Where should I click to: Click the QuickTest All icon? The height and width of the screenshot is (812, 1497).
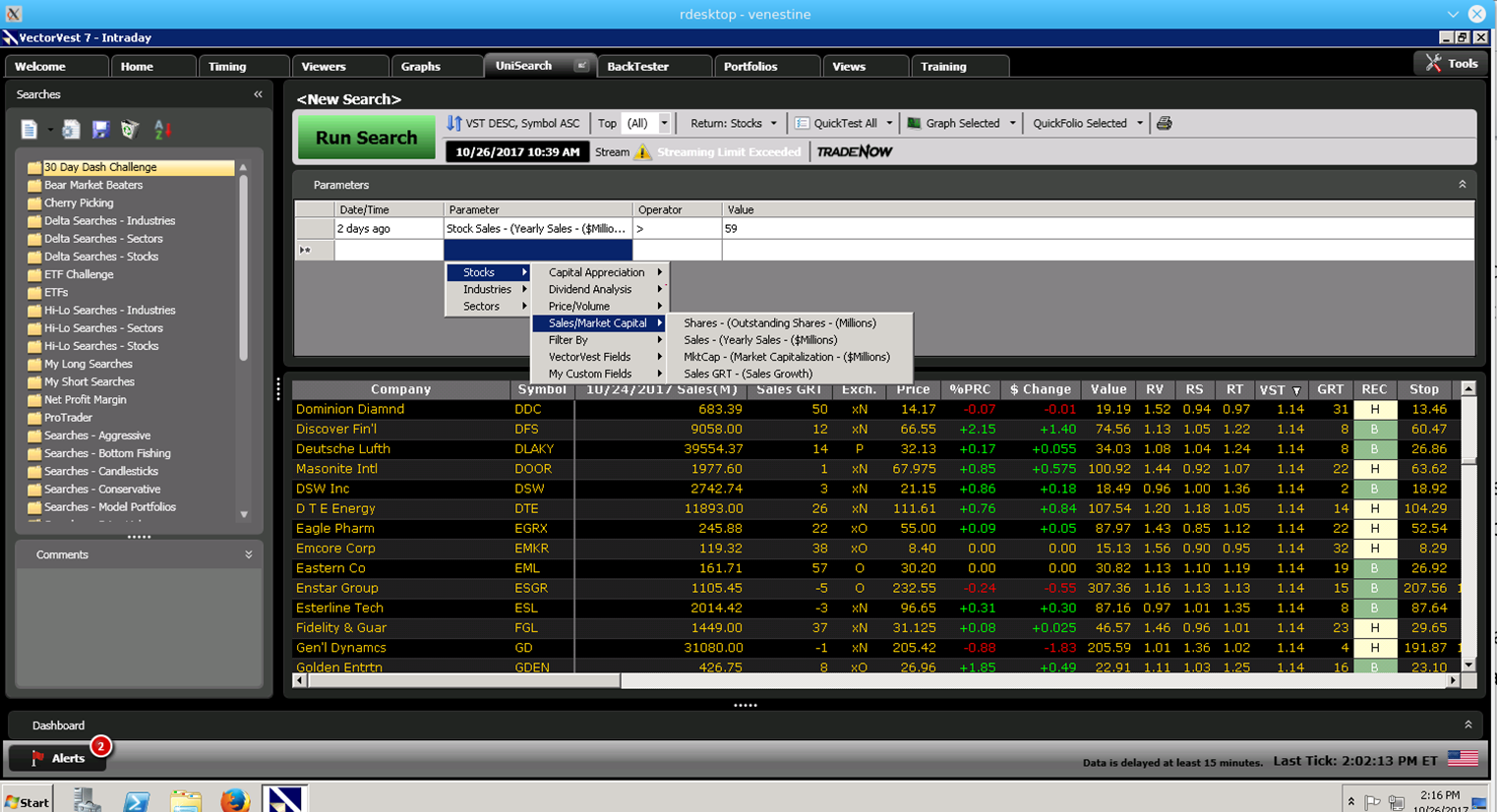(x=803, y=123)
